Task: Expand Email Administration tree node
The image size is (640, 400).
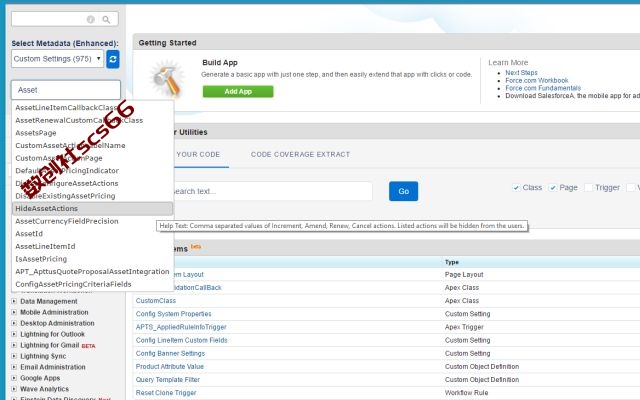Action: pyautogui.click(x=14, y=367)
